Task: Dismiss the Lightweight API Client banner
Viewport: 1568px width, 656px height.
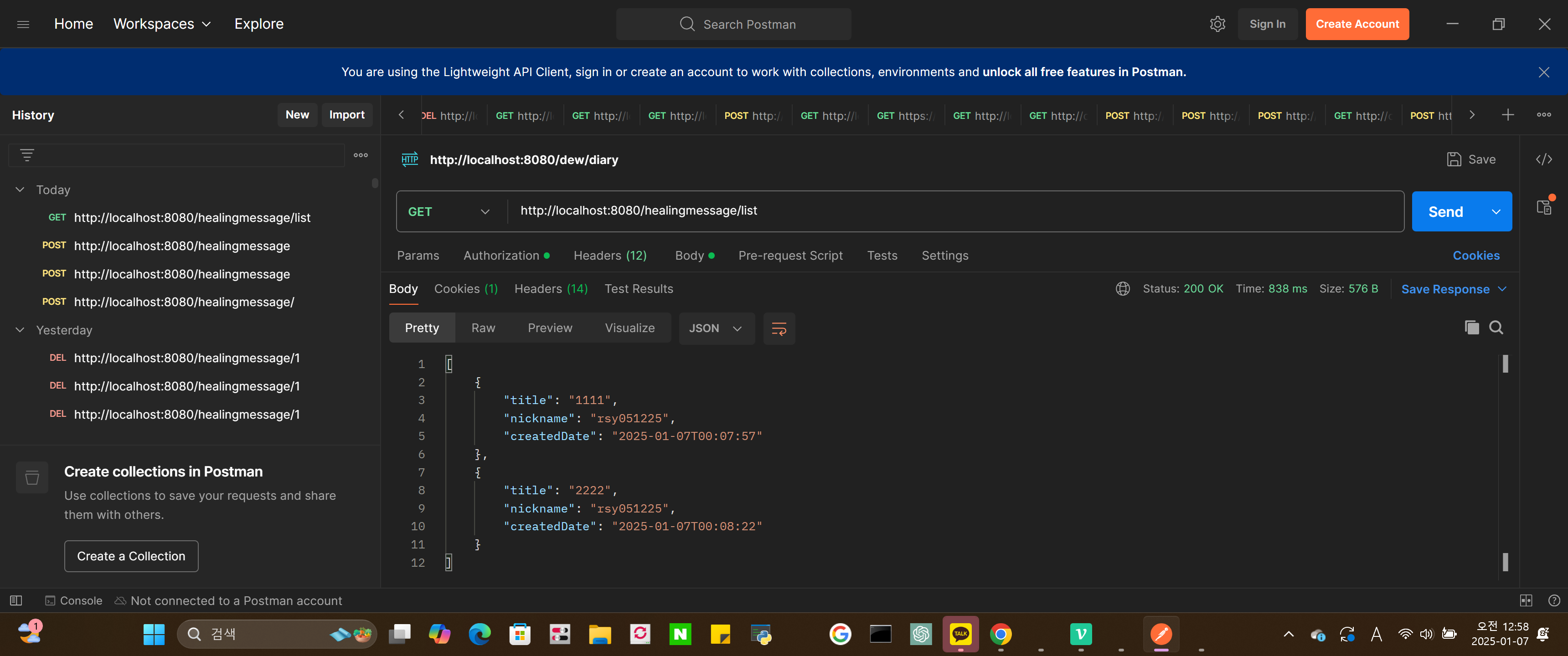Action: click(x=1544, y=72)
